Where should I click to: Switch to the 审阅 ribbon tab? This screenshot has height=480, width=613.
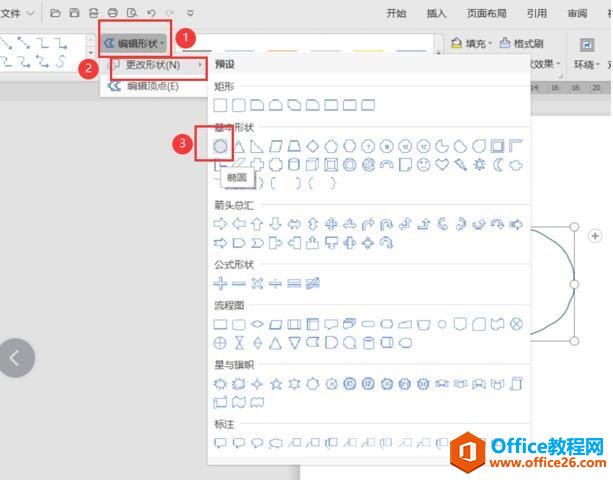pos(577,13)
